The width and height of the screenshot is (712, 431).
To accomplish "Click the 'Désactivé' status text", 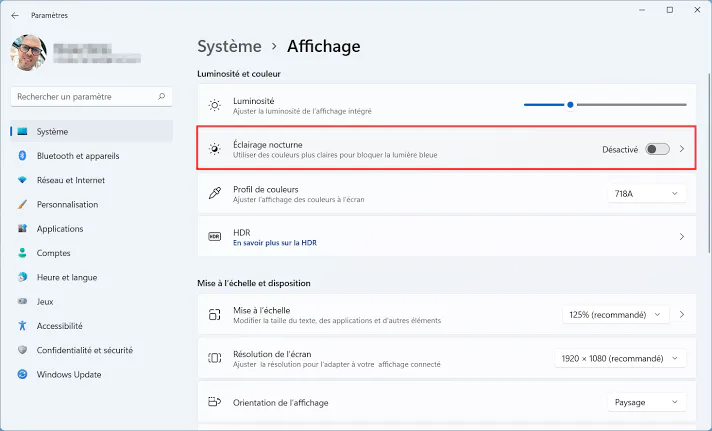I will tap(620, 149).
